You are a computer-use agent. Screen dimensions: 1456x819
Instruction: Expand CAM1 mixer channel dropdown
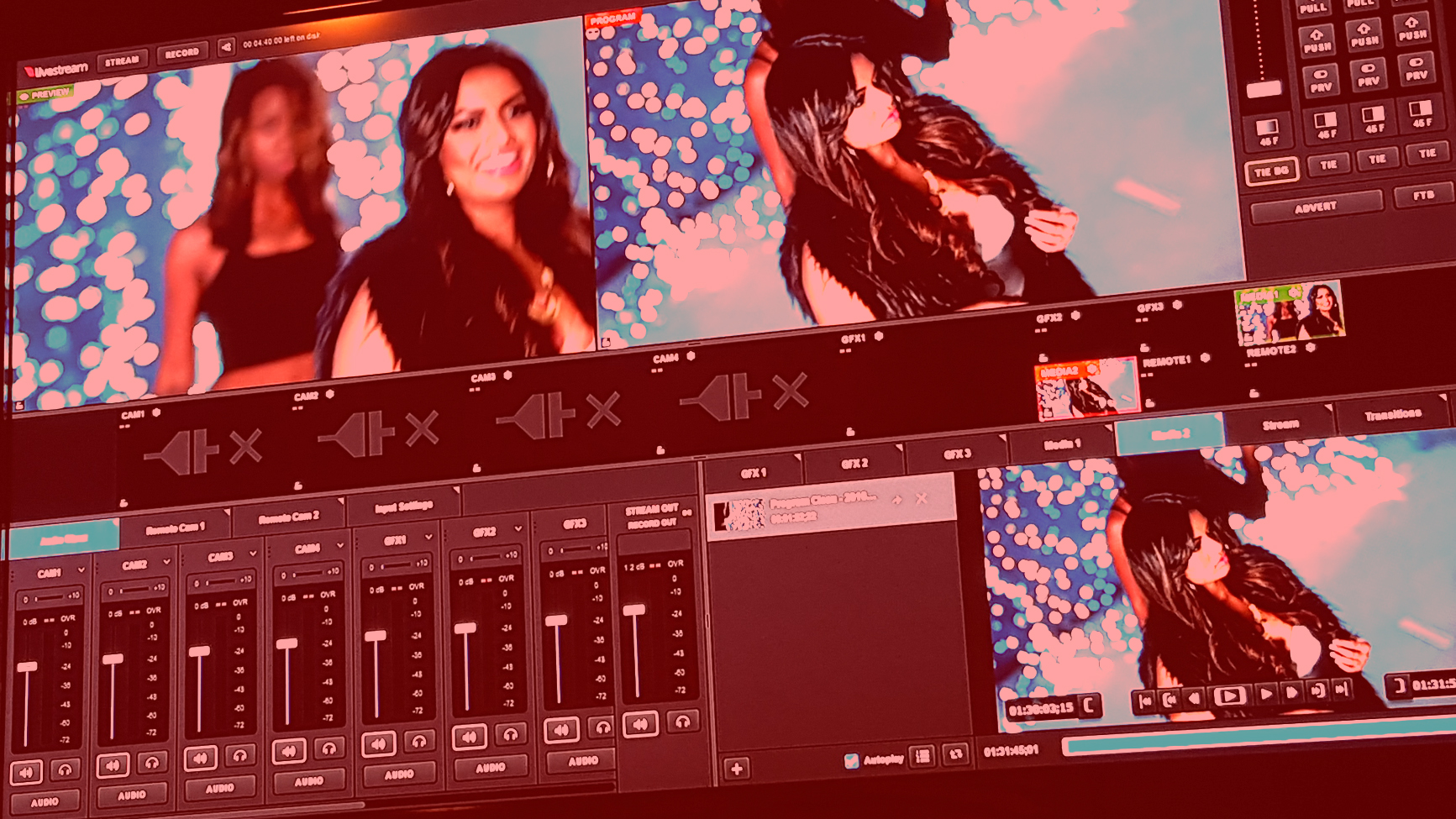tap(81, 570)
